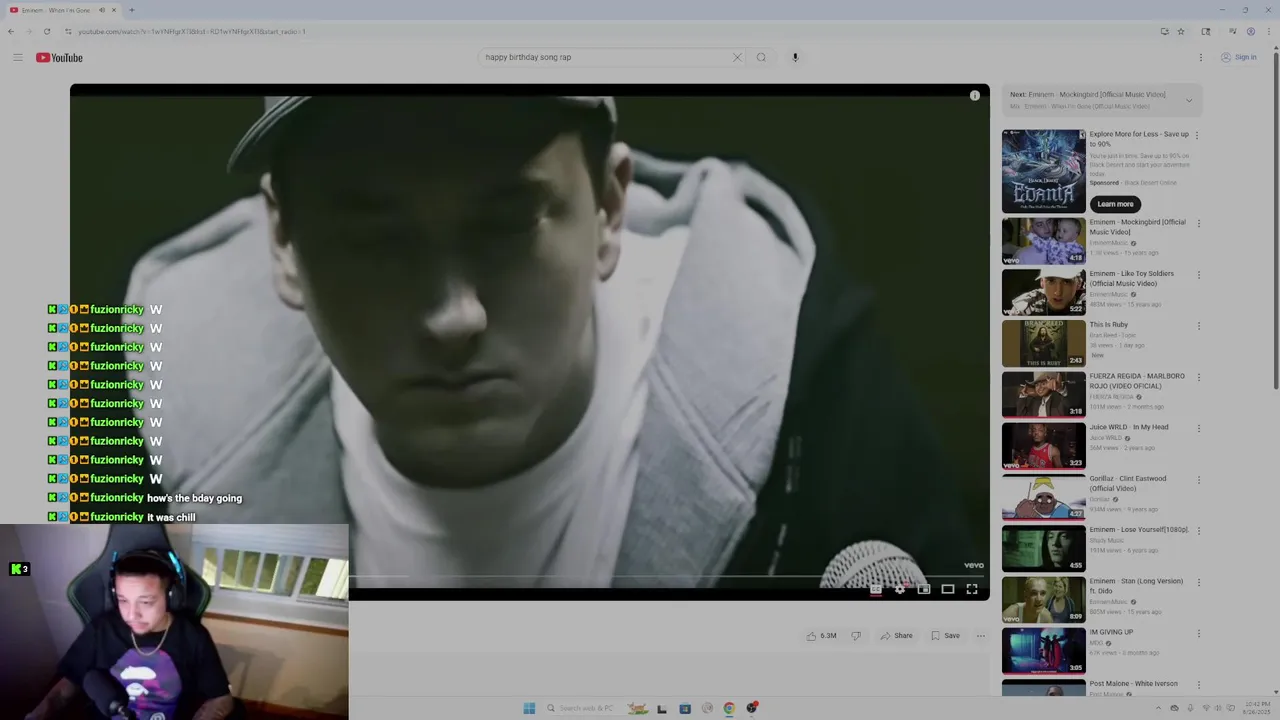This screenshot has height=720, width=1280.
Task: Open options for Eminem Stan video
Action: 1197,582
